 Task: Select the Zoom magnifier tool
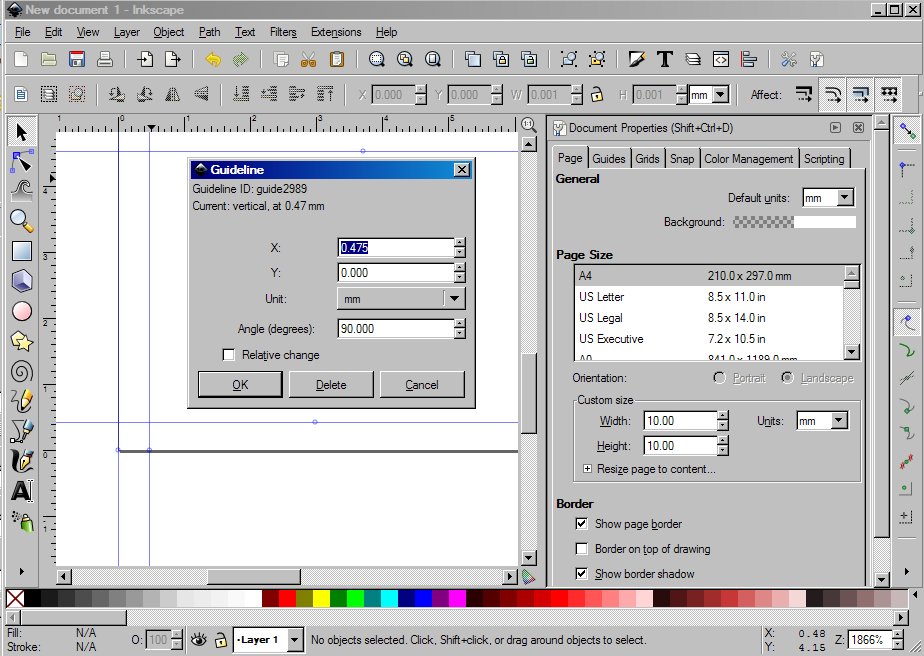pos(21,220)
